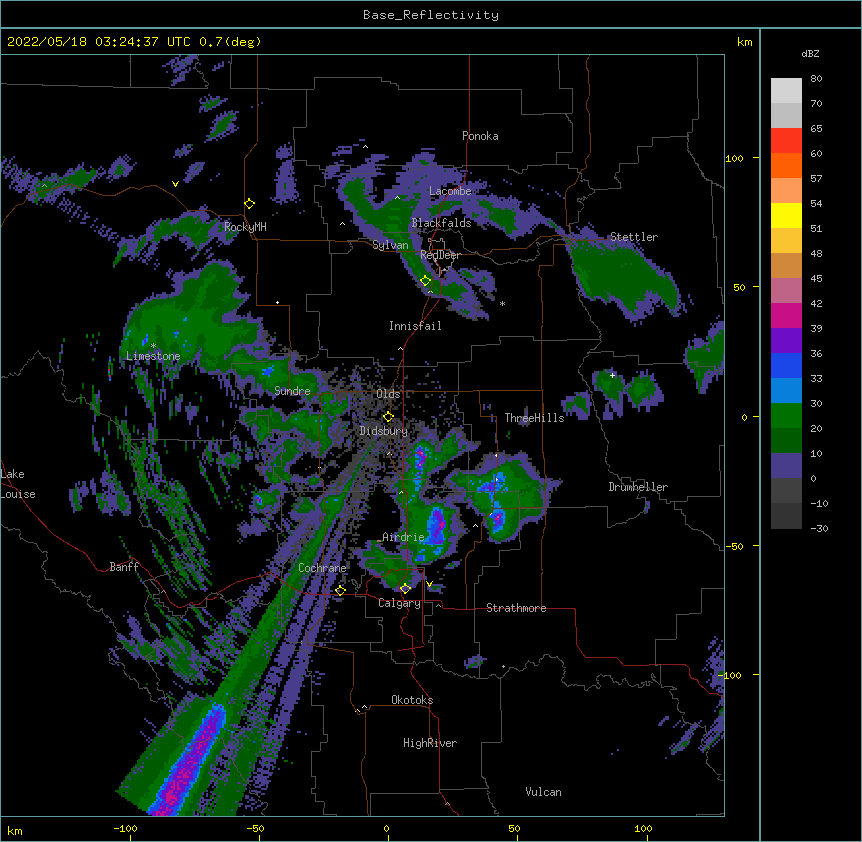Click the yellow diamond marker below Cochrane
Viewport: 862px width, 842px height.
[x=340, y=591]
